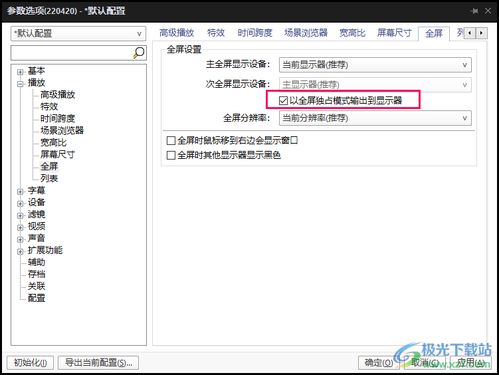Expand the 字幕 tree node
The height and width of the screenshot is (375, 499).
click(20, 191)
